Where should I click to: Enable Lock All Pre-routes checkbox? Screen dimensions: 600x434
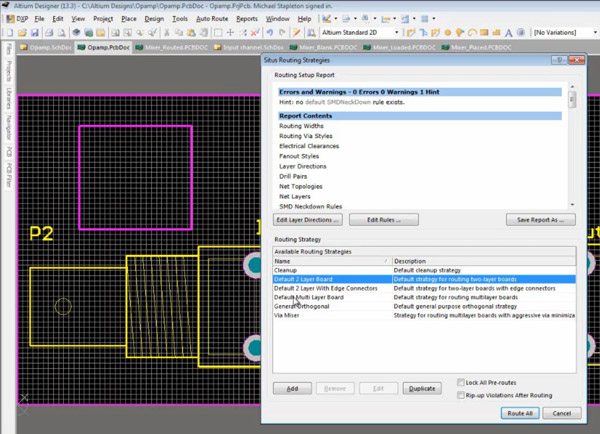(461, 382)
